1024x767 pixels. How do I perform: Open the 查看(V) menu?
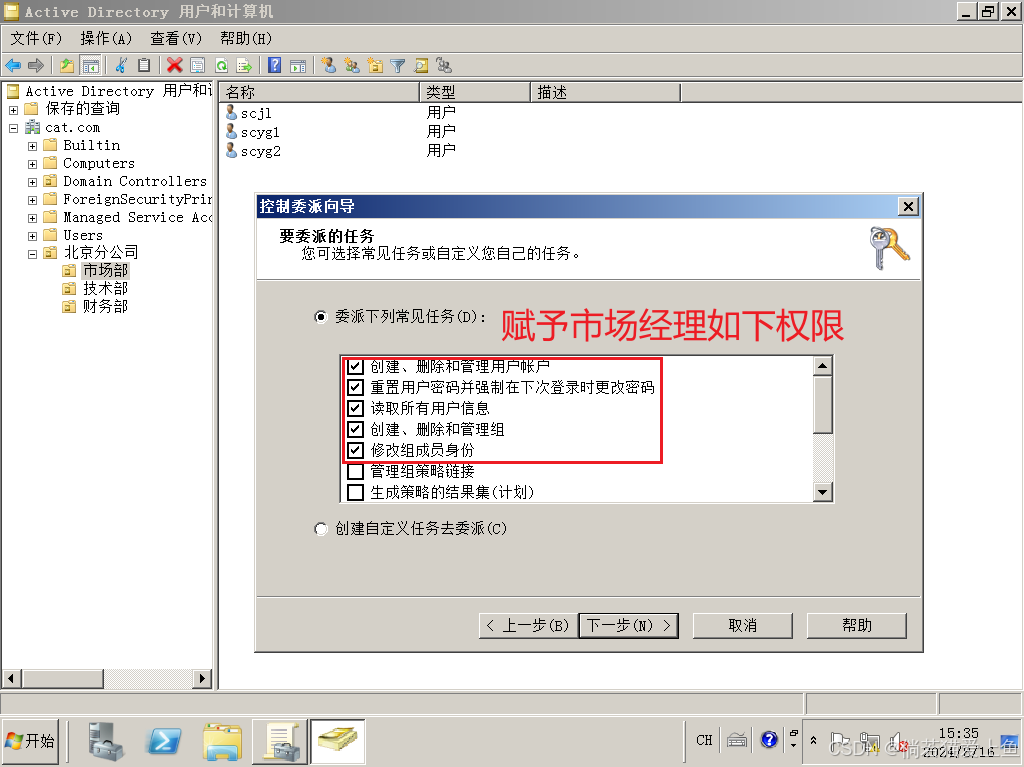(x=176, y=39)
